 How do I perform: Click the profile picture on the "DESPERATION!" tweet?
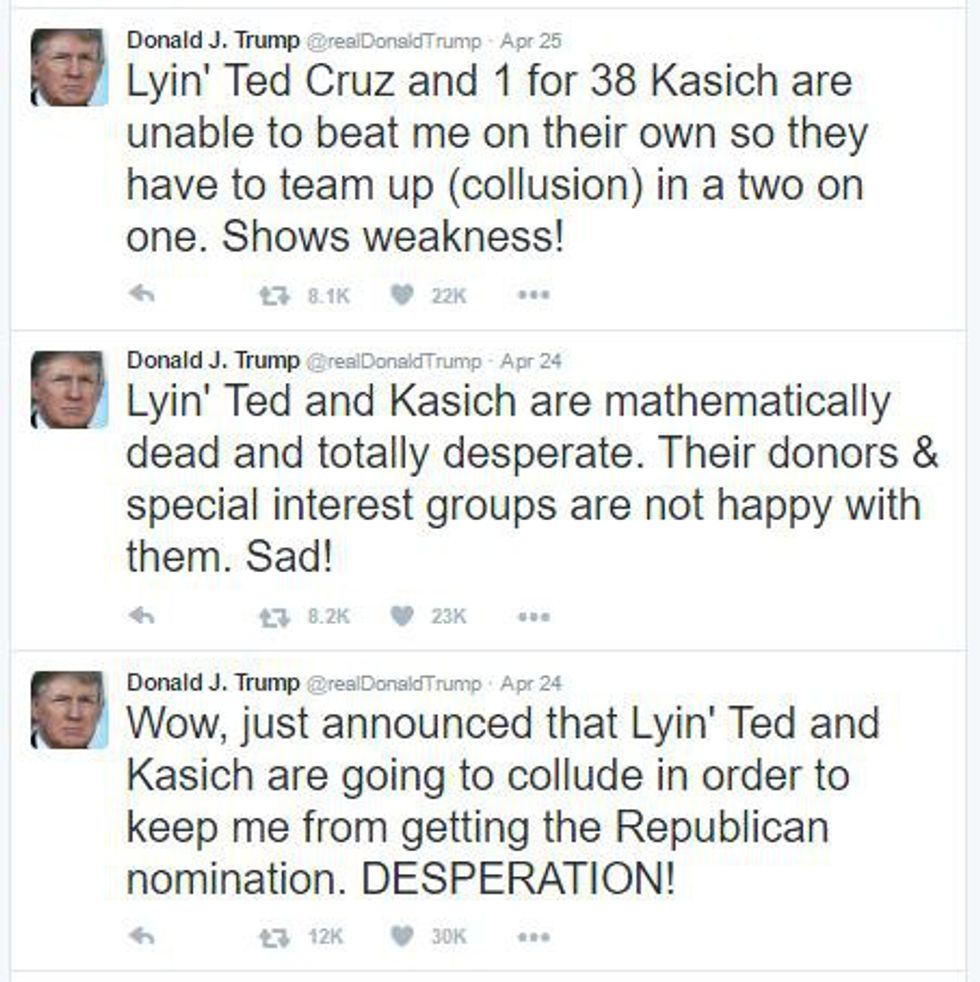(68, 710)
